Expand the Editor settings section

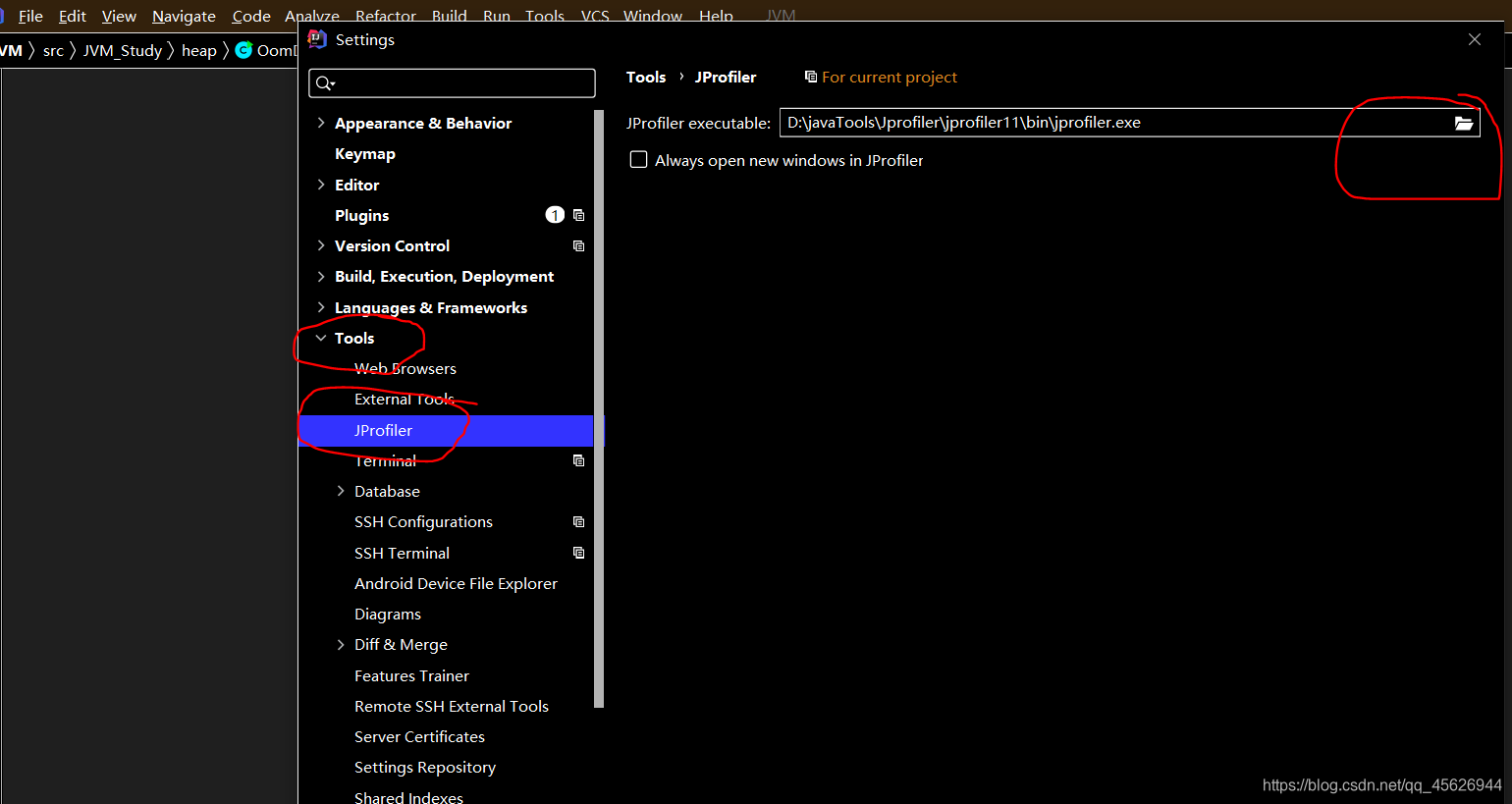pos(321,185)
